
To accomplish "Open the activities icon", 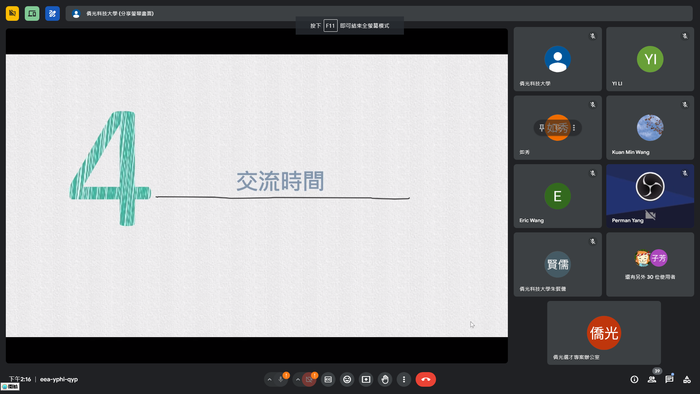I will pos(687,379).
